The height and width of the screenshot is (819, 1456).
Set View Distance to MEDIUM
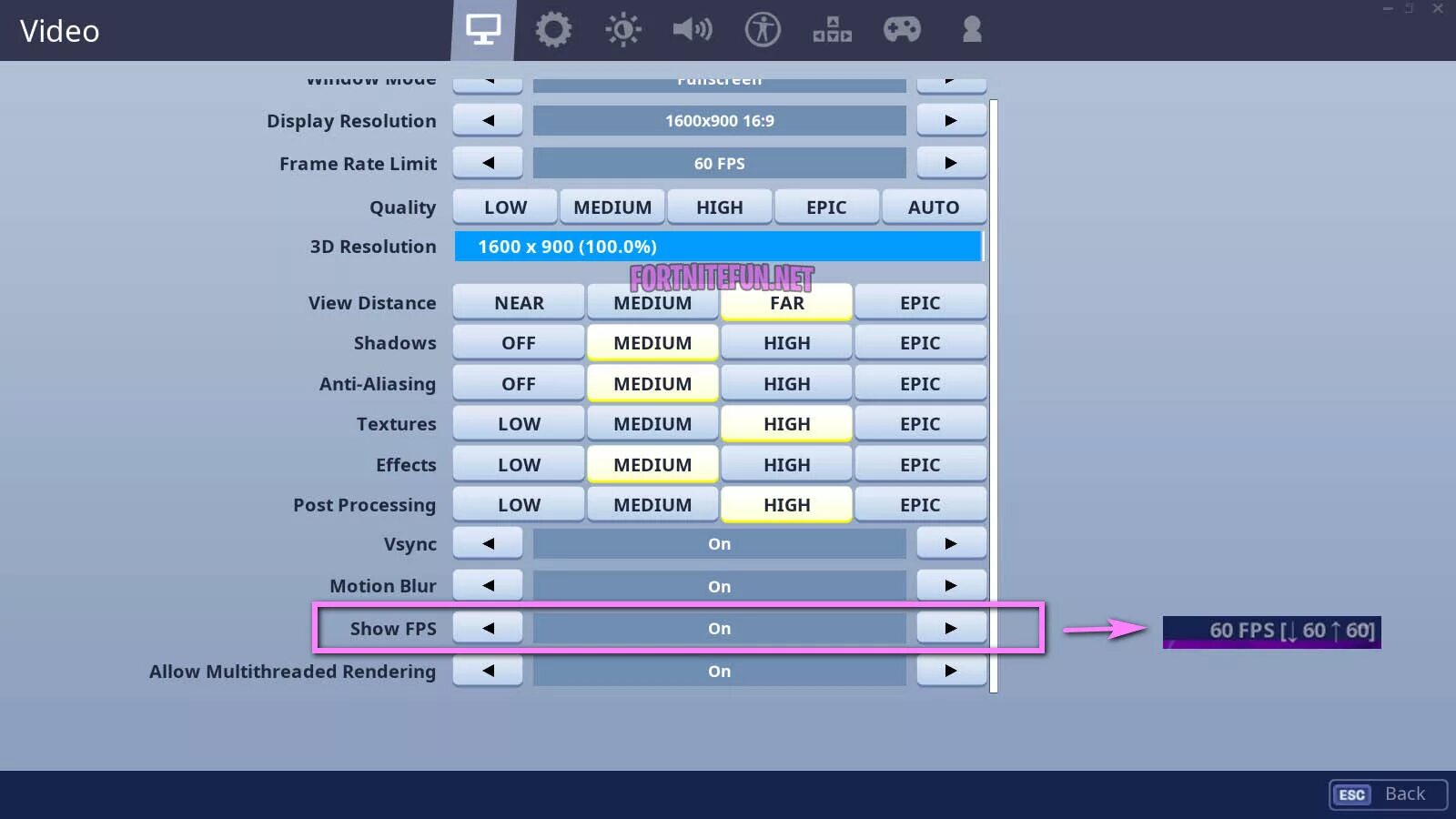coord(652,302)
